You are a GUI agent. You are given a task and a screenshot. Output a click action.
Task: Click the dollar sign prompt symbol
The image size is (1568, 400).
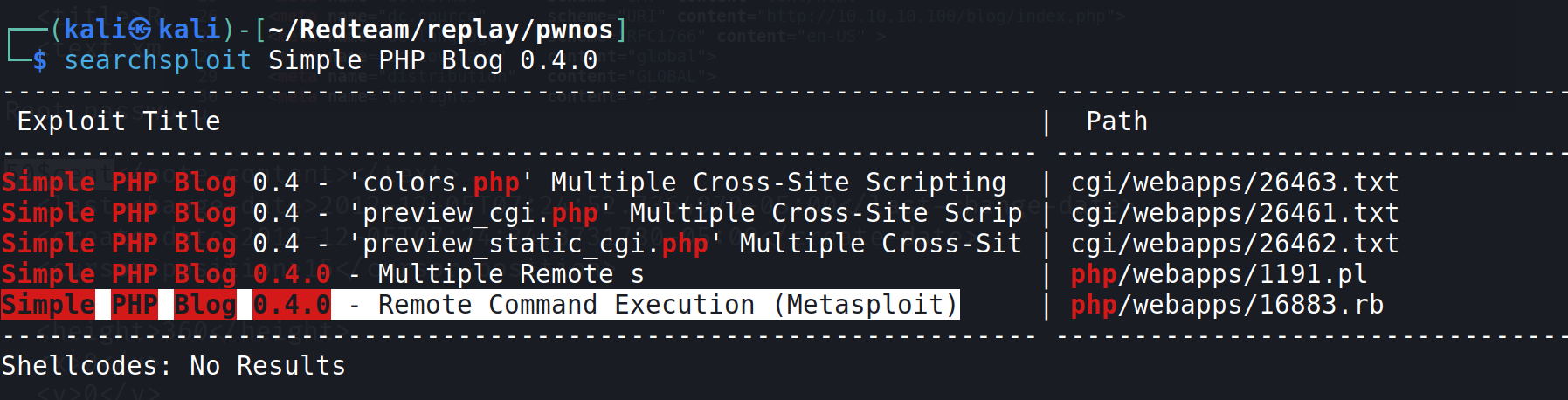40,60
